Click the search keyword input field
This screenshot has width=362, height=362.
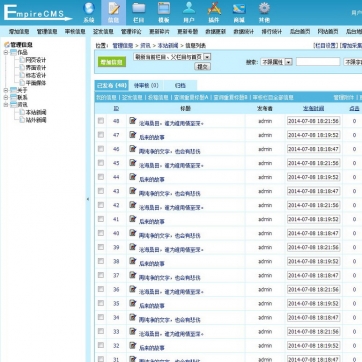click(x=318, y=62)
